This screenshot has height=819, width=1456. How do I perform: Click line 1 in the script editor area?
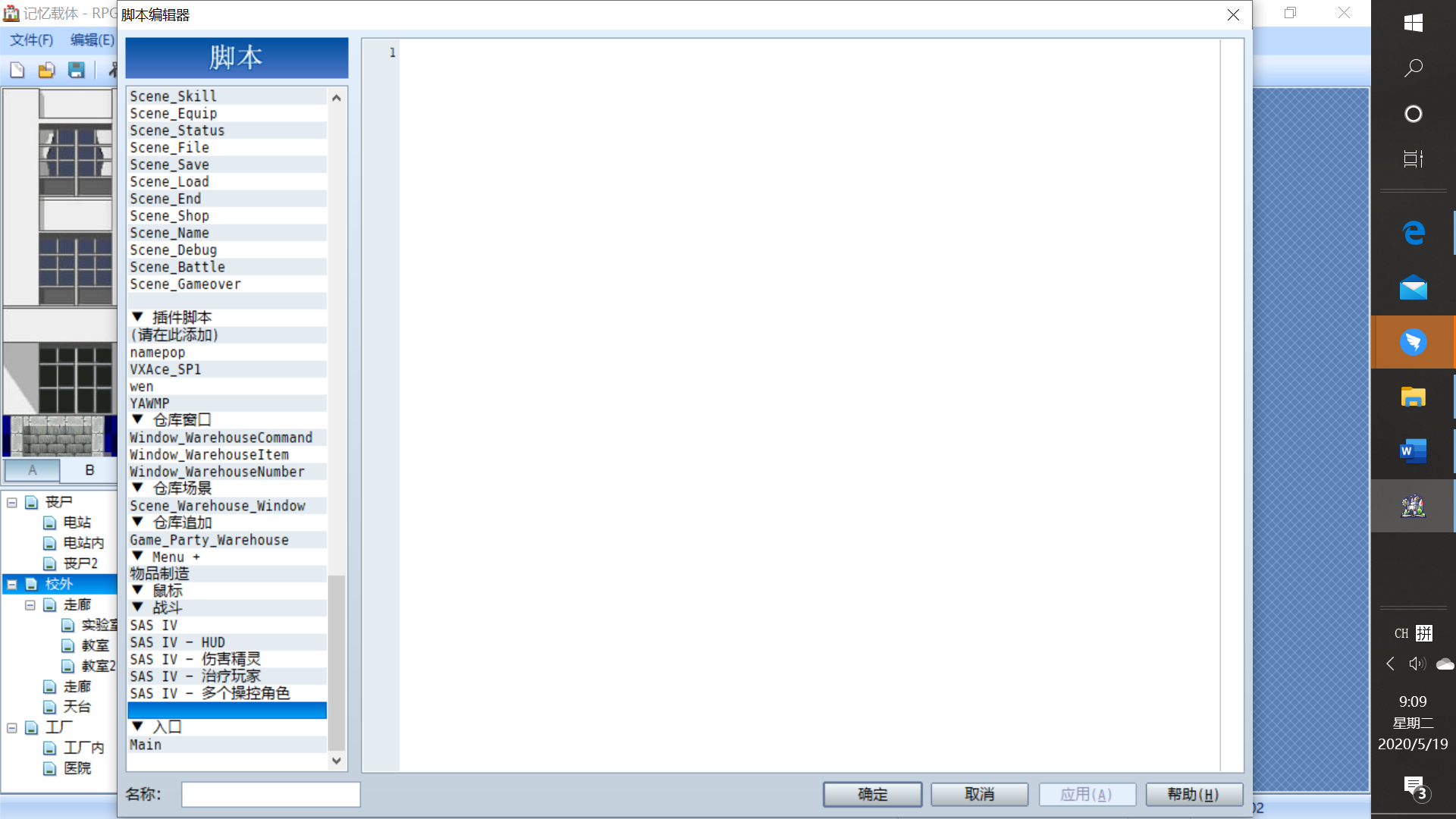coord(810,52)
